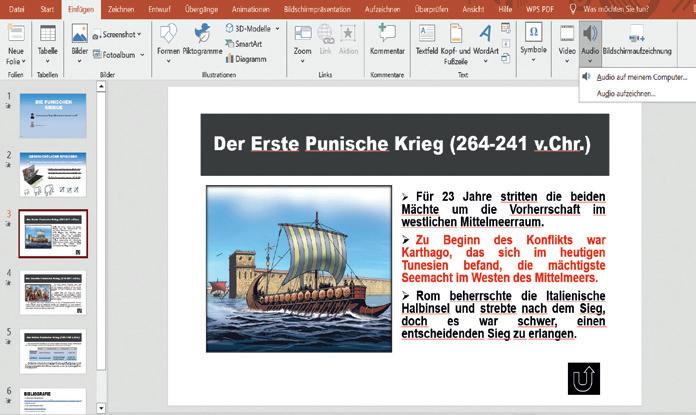Insert a Textfeld text box

click(426, 34)
